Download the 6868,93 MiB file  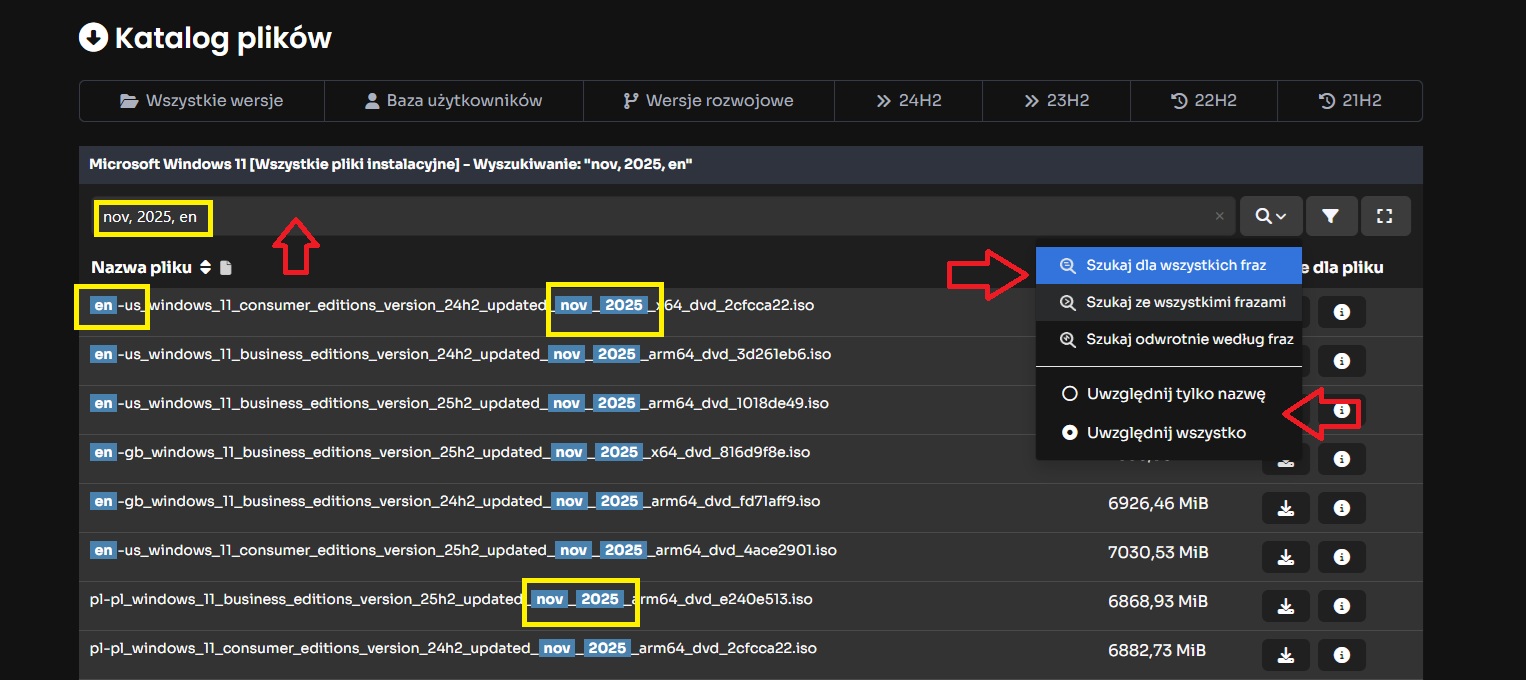[x=1286, y=606]
